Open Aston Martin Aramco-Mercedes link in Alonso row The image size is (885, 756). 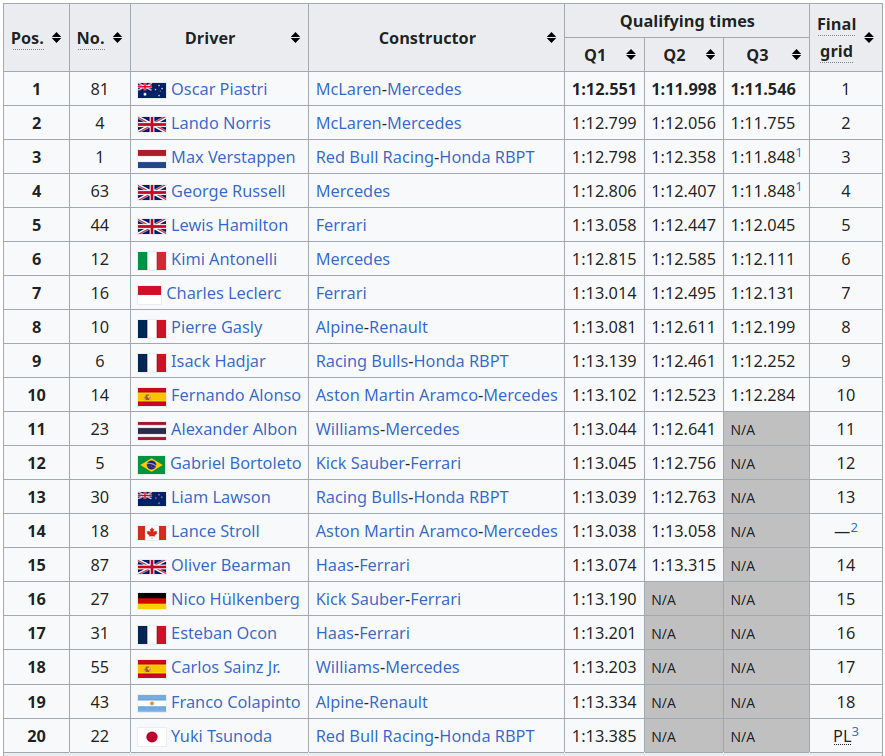coord(436,395)
